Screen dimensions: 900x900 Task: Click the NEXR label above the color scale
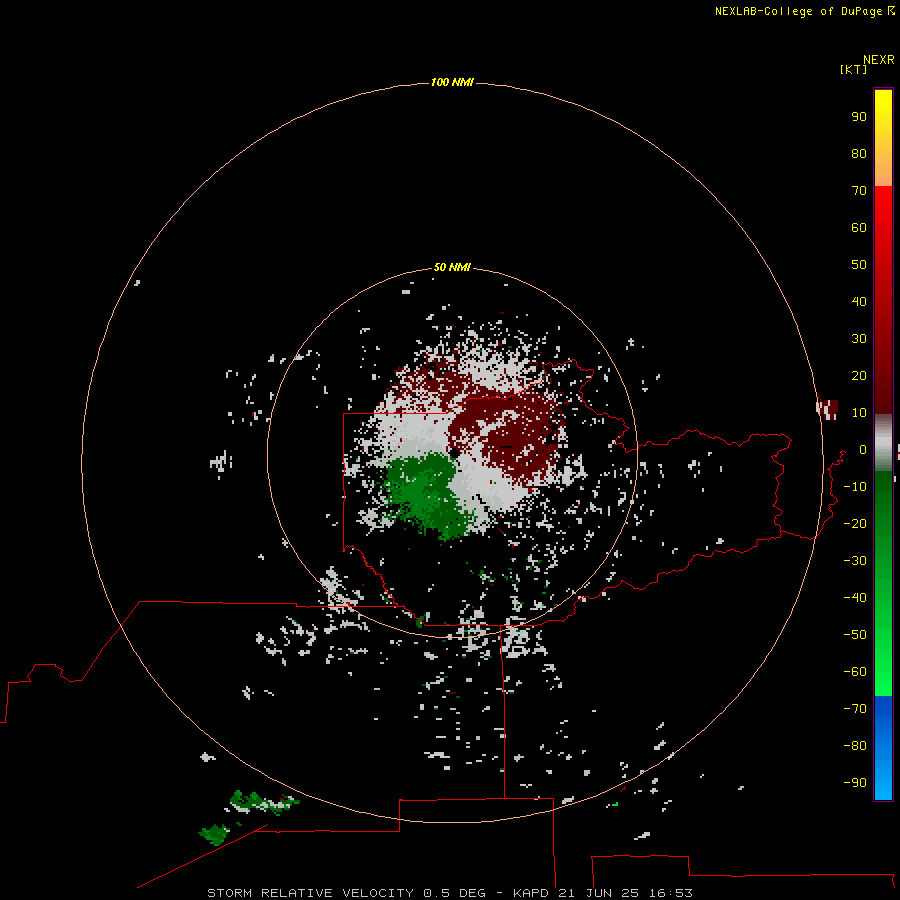(879, 59)
